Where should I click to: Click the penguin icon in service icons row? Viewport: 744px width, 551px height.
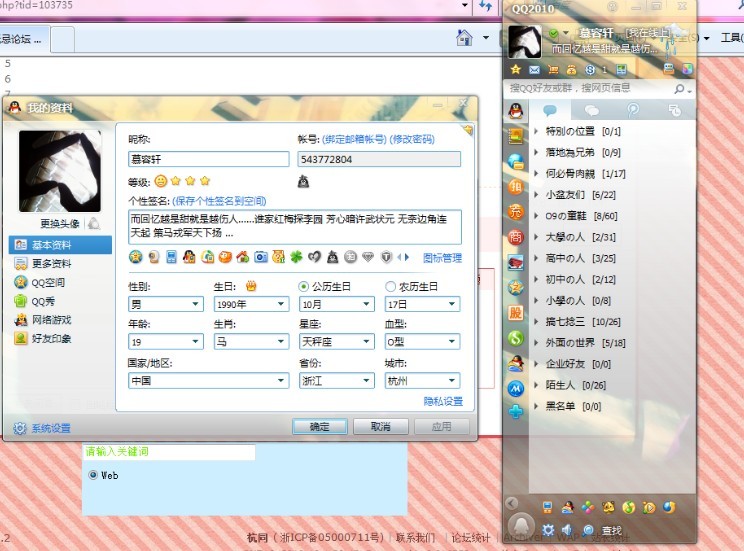click(189, 257)
